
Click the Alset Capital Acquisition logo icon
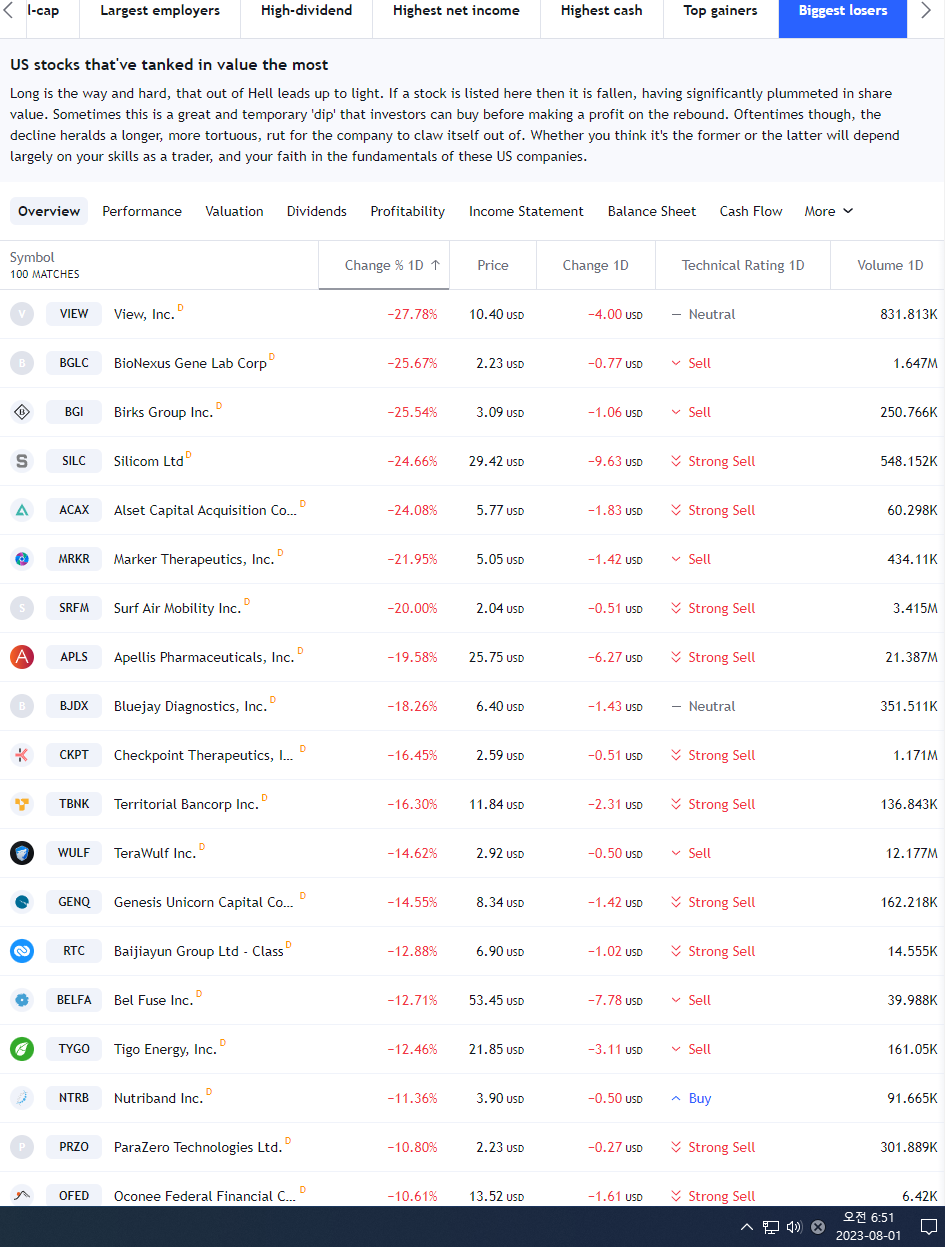(x=22, y=510)
